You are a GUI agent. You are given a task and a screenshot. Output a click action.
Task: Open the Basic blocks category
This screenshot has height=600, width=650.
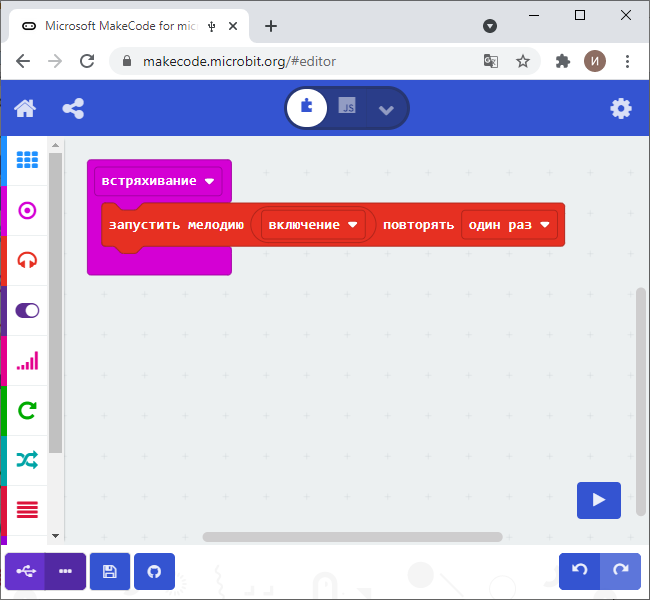pos(27,160)
